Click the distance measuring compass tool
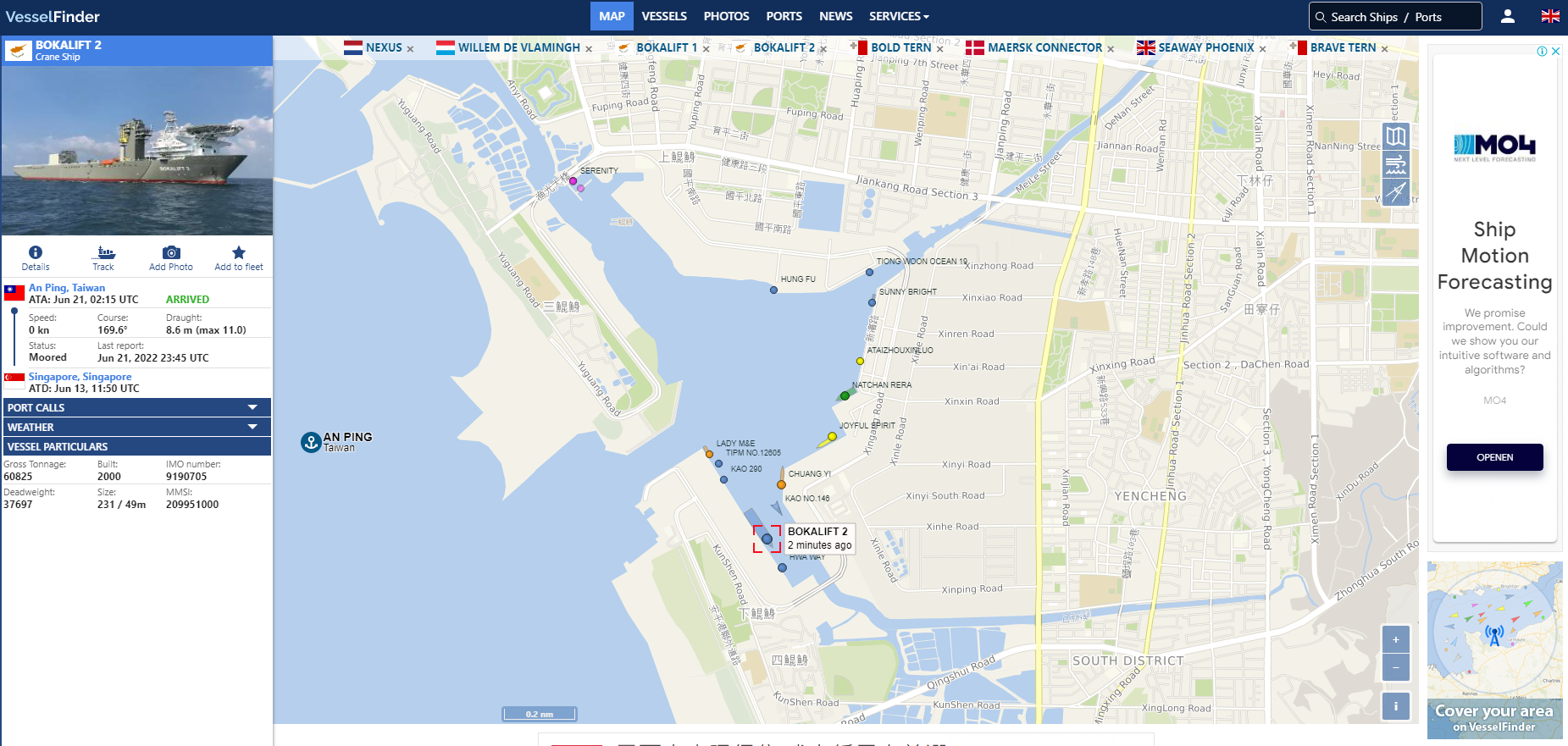This screenshot has height=746, width=1568. (x=1396, y=192)
